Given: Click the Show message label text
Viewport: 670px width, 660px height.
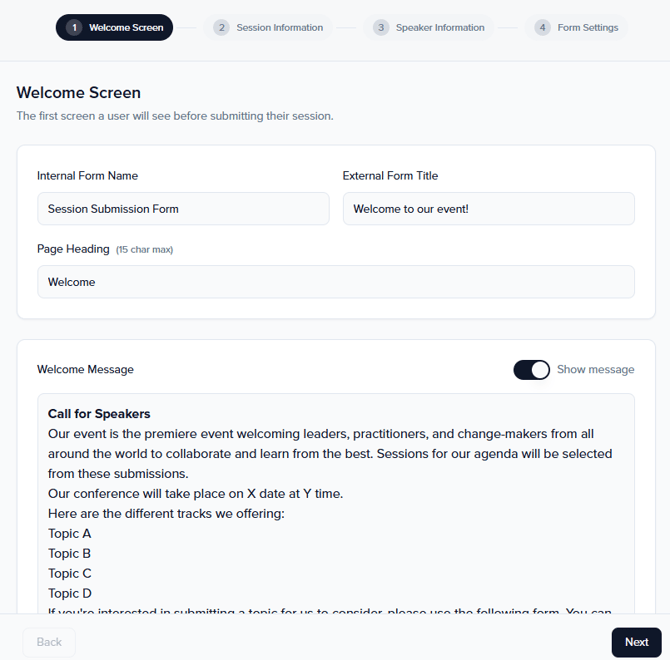Looking at the screenshot, I should [595, 370].
